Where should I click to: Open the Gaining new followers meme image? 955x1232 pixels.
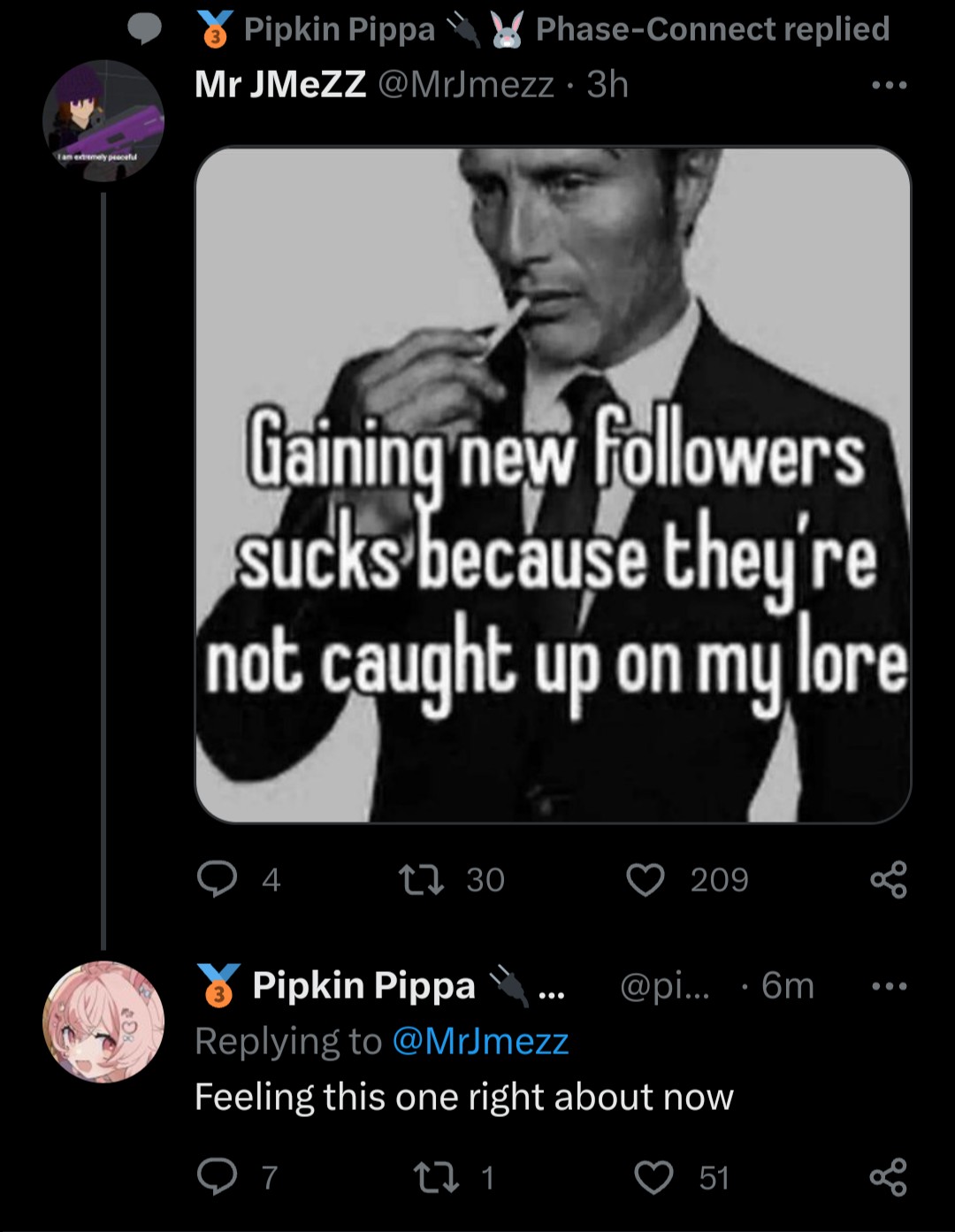pos(553,485)
